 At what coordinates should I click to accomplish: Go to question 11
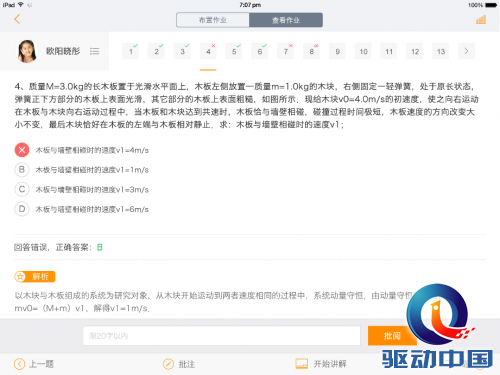[x=389, y=51]
